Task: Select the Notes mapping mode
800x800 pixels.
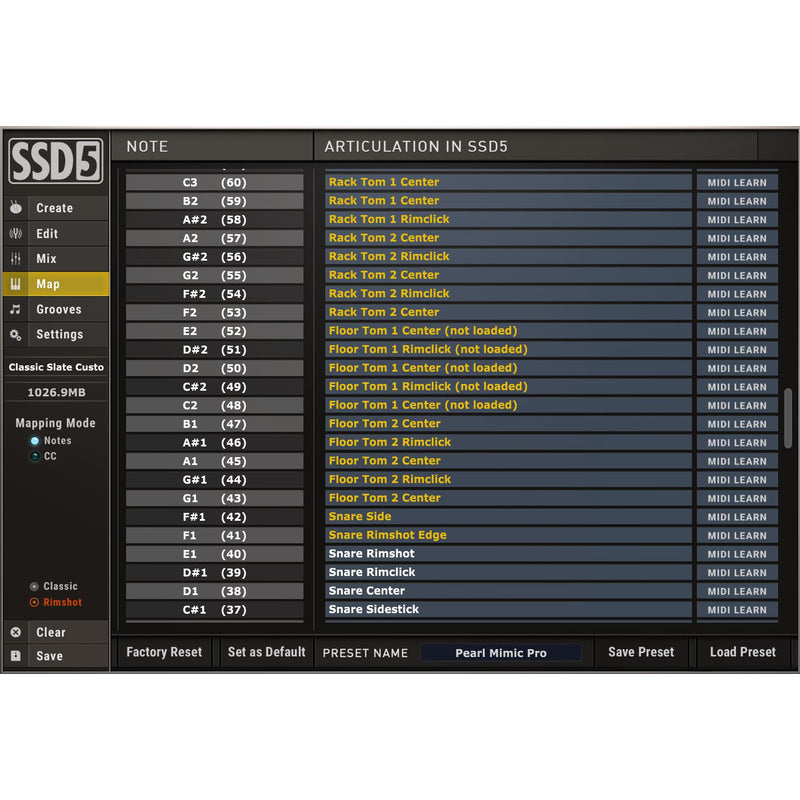Action: click(35, 441)
